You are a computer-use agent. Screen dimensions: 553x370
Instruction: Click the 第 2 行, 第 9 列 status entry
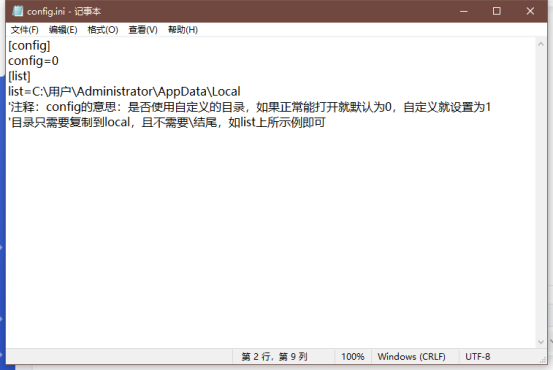(x=274, y=357)
